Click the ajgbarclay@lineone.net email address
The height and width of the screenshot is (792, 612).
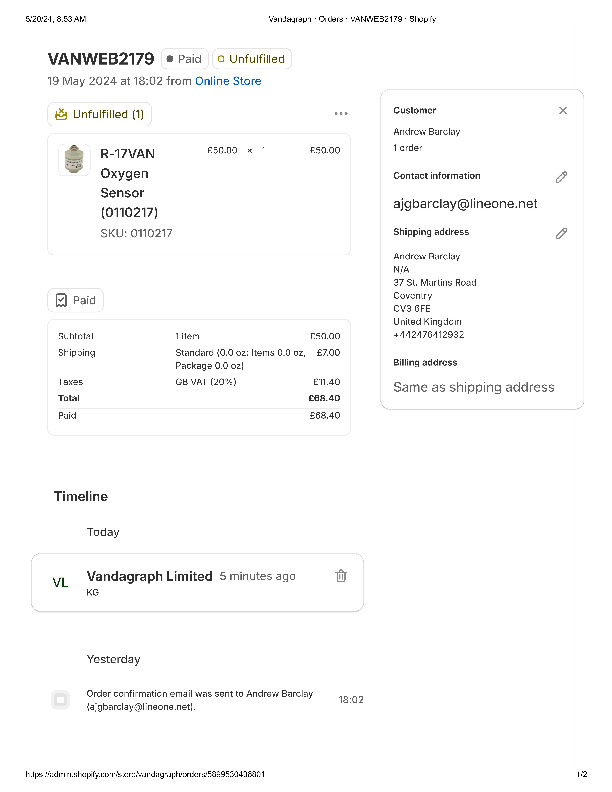465,203
